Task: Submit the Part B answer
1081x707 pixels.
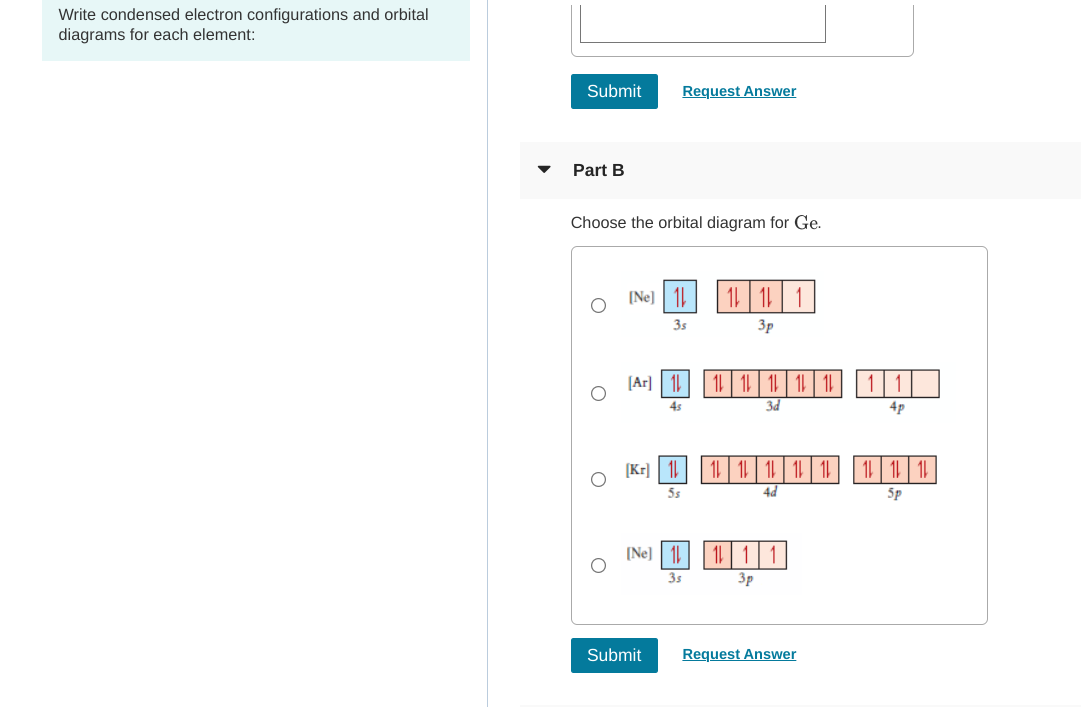Action: (x=614, y=655)
